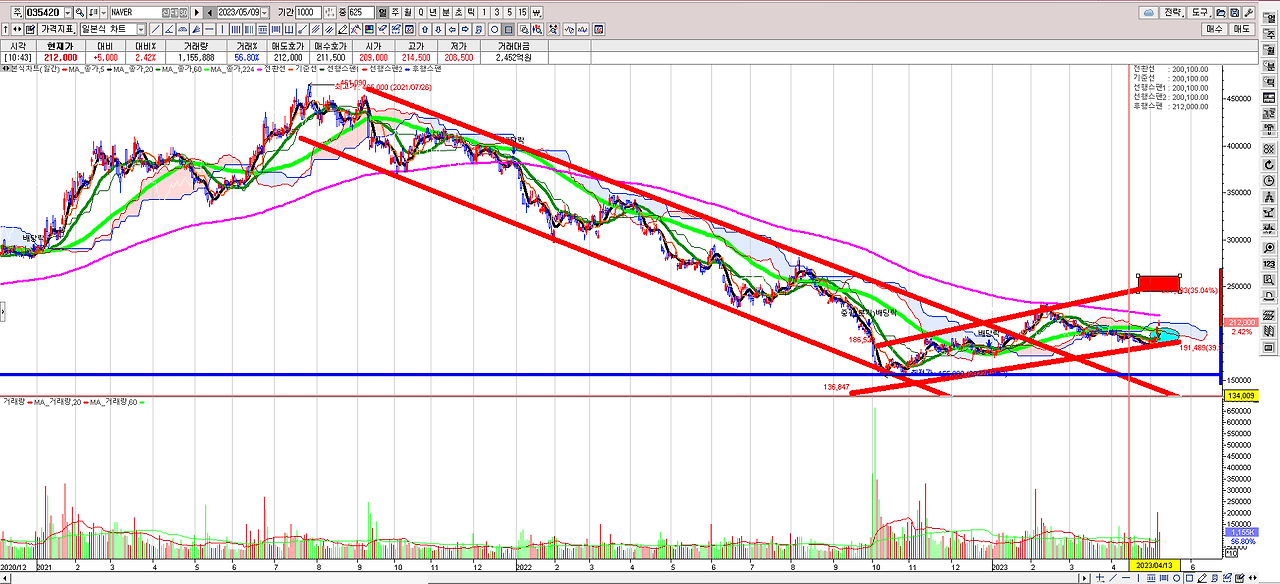
Task: Click the cloud icon beside 전략
Action: coord(1148,12)
